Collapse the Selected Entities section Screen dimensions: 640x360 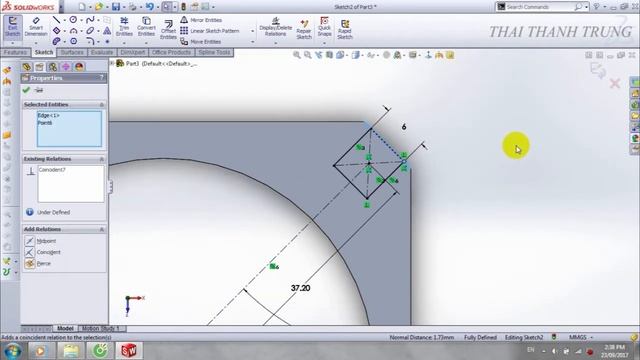coord(102,105)
